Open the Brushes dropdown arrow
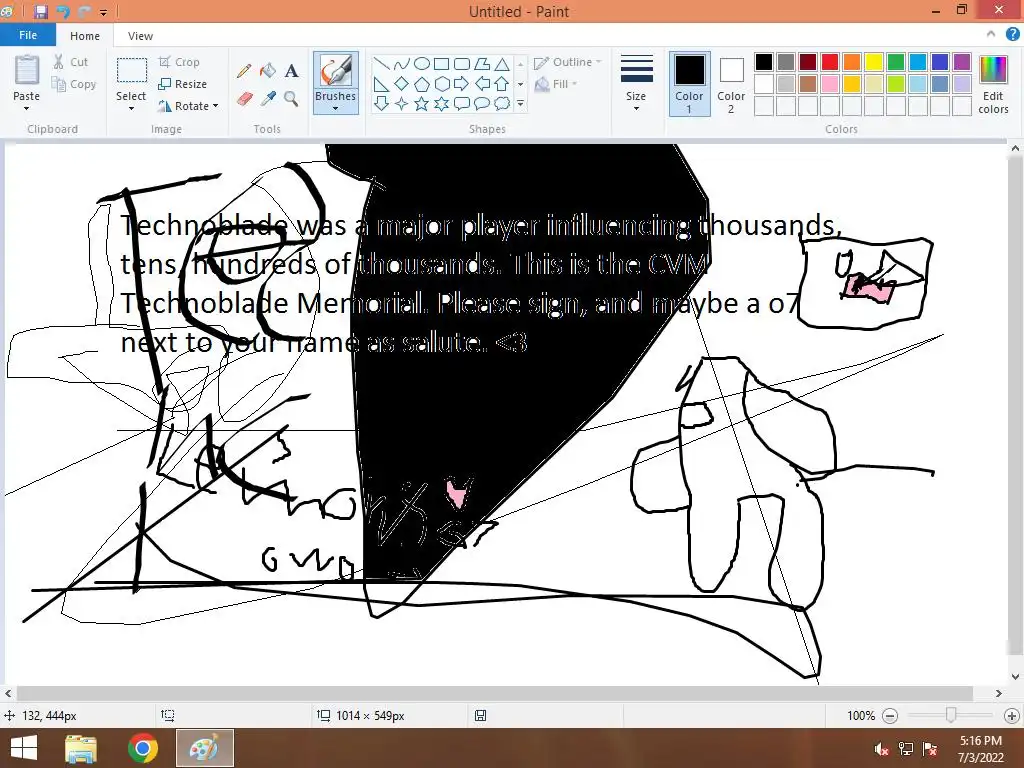 coord(336,108)
